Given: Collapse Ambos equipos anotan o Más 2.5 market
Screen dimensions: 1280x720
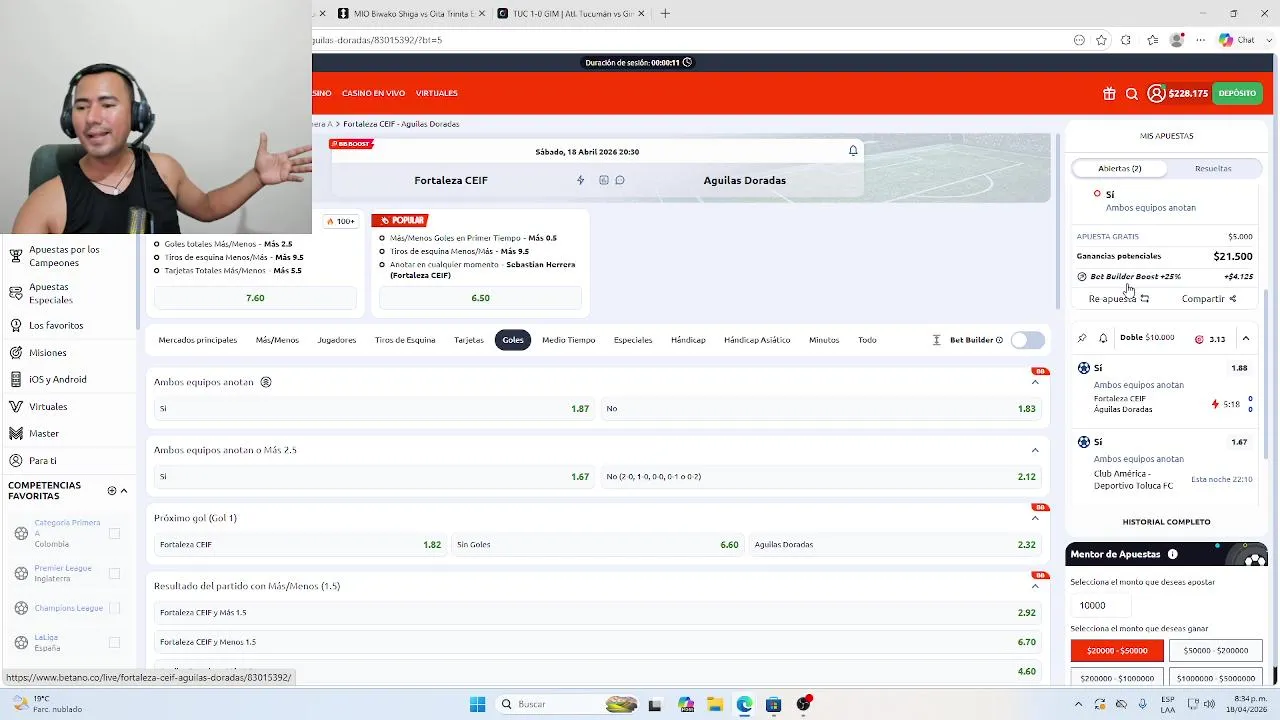Looking at the screenshot, I should point(1035,450).
